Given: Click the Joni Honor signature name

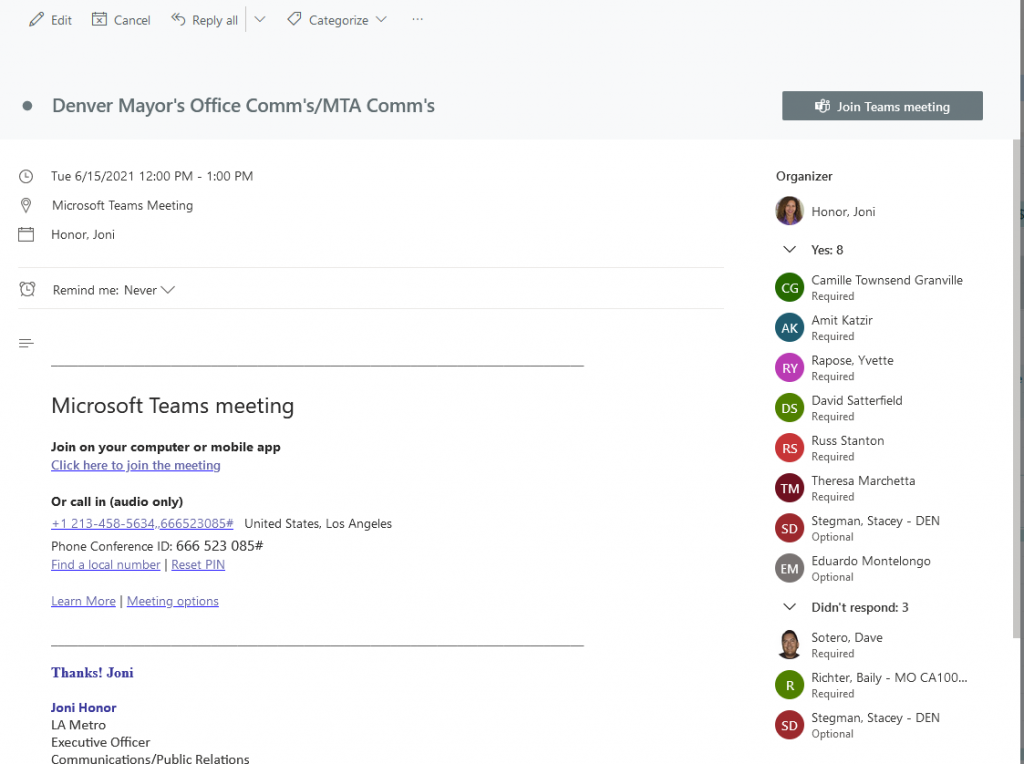Looking at the screenshot, I should (x=84, y=708).
